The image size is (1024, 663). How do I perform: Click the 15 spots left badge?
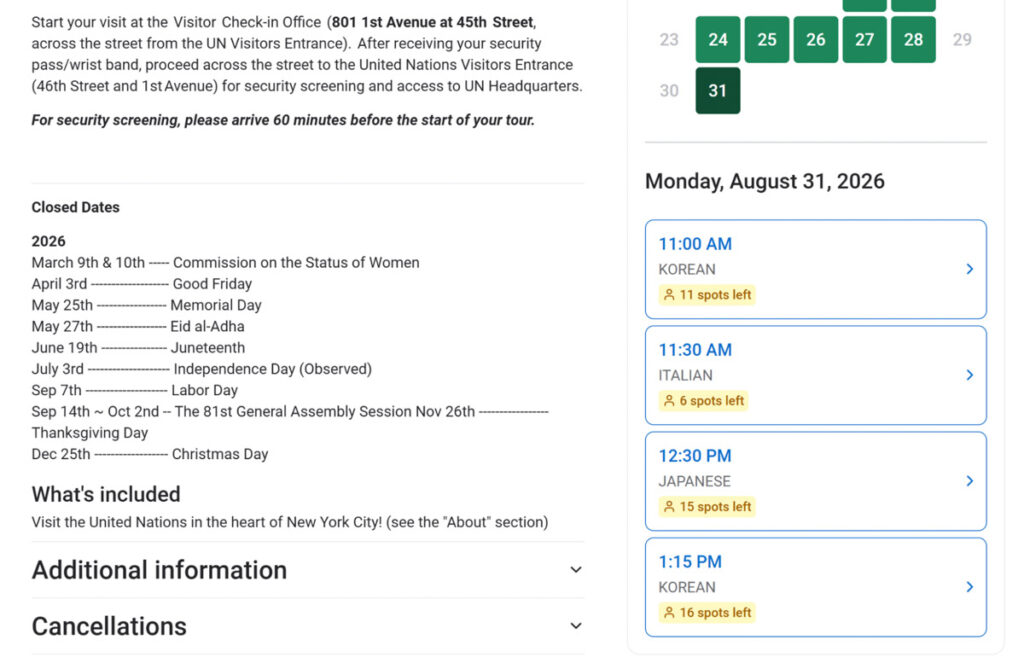[x=707, y=506]
